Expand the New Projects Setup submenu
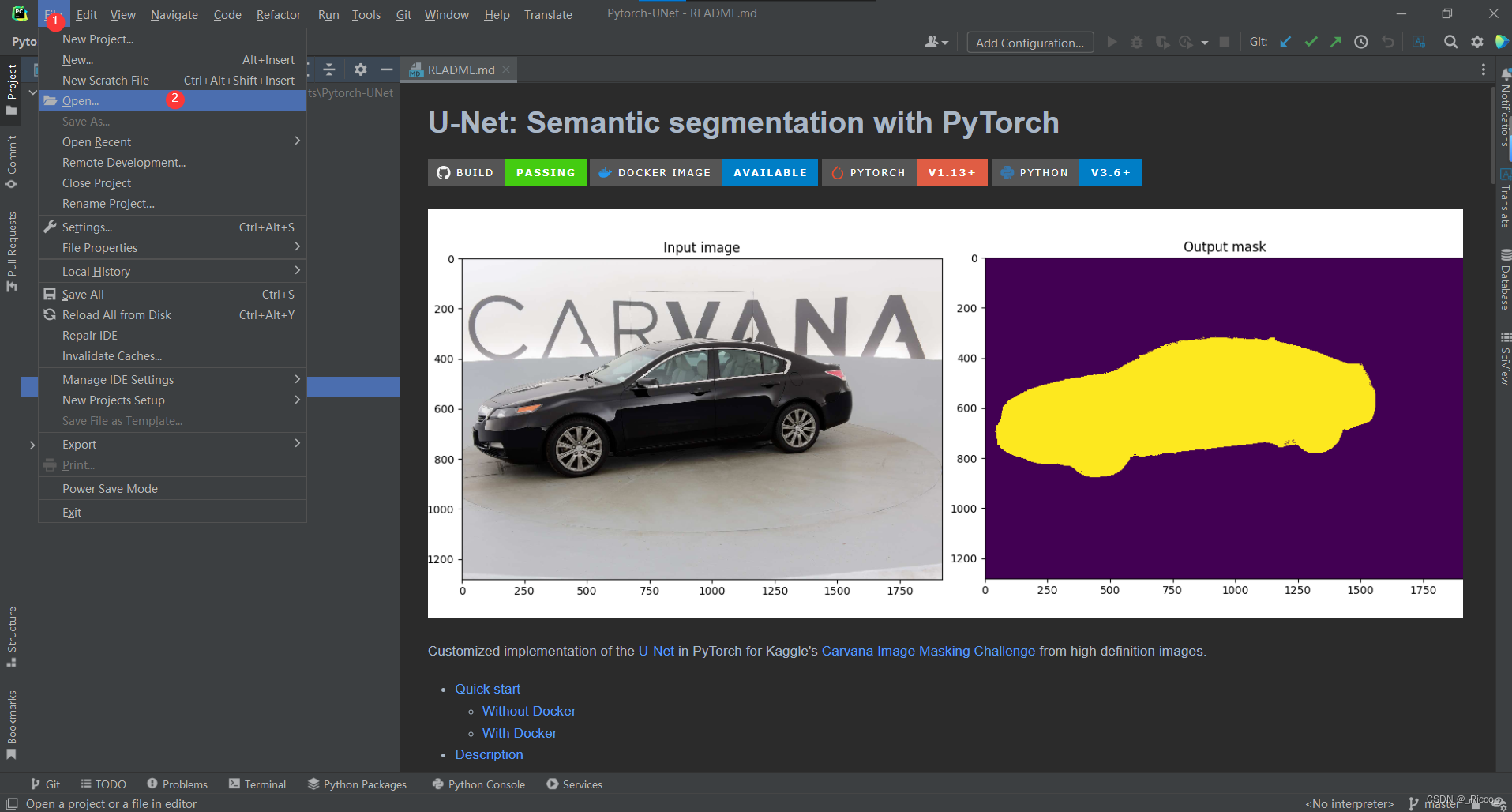 coord(172,400)
